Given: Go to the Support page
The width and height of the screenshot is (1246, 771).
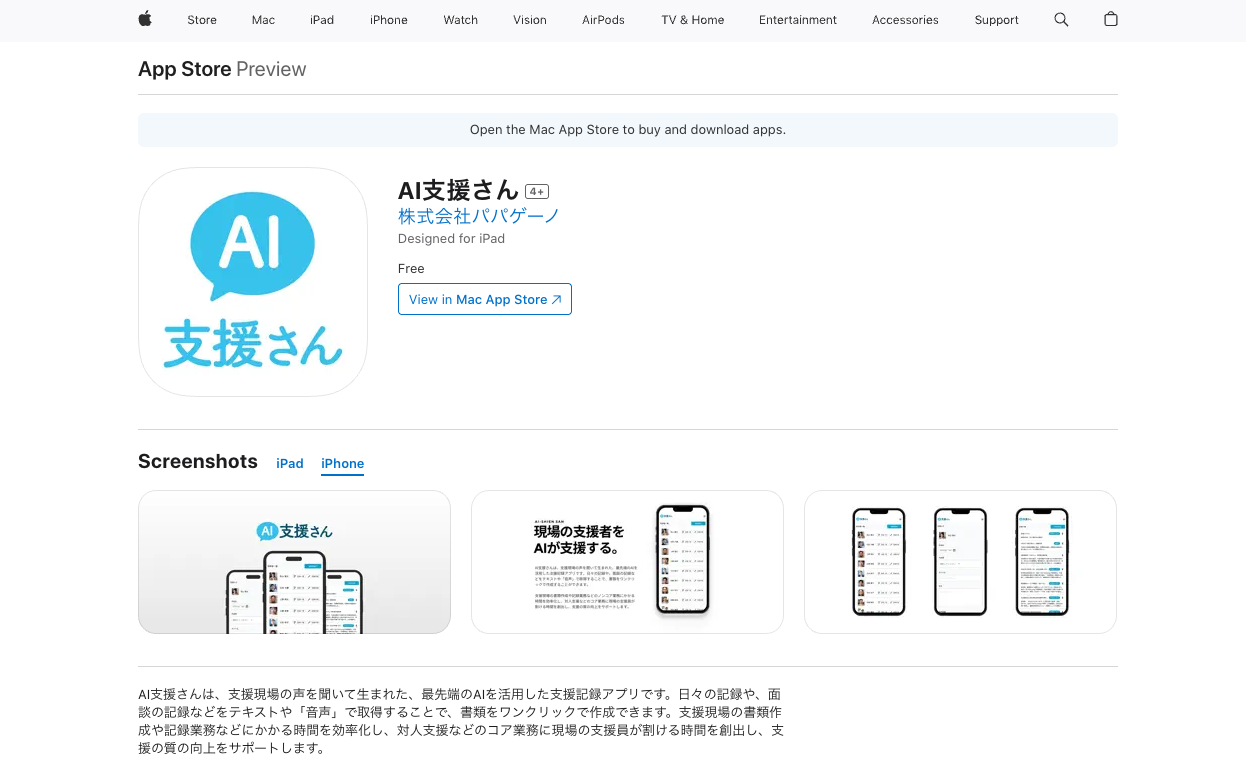Looking at the screenshot, I should pyautogui.click(x=996, y=20).
